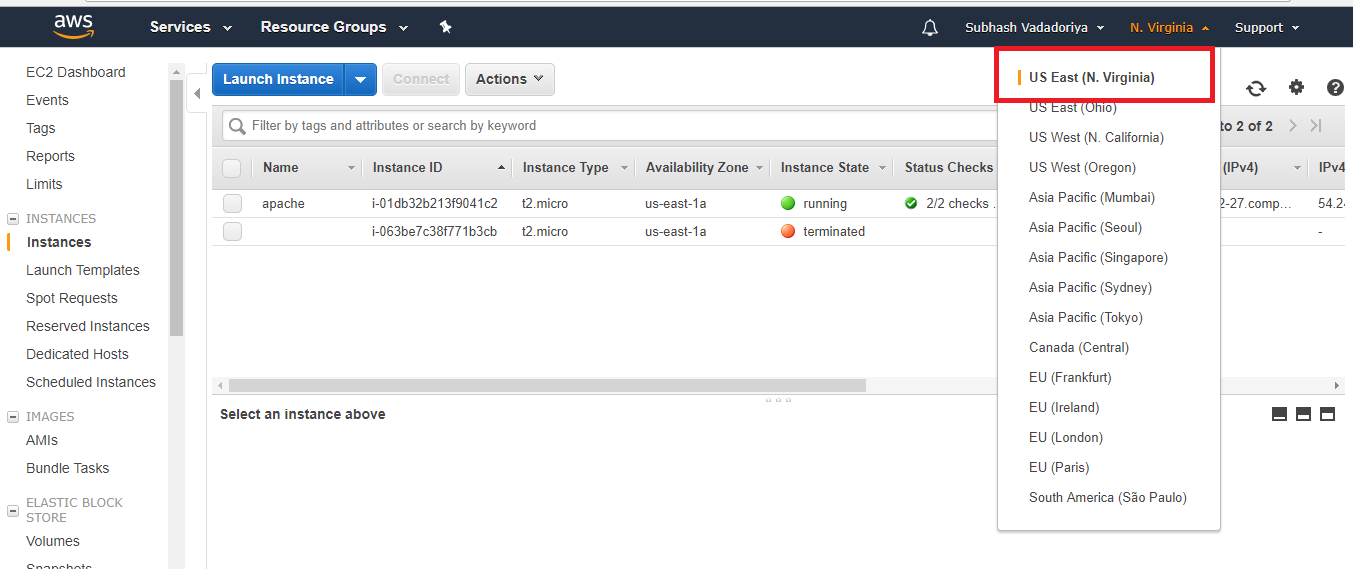Open the Instance Type column arrow
Image resolution: width=1353 pixels, height=569 pixels.
624,168
